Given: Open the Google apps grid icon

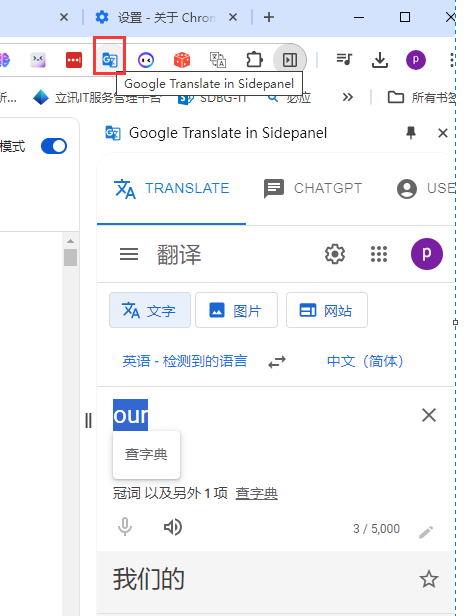Looking at the screenshot, I should tap(379, 254).
